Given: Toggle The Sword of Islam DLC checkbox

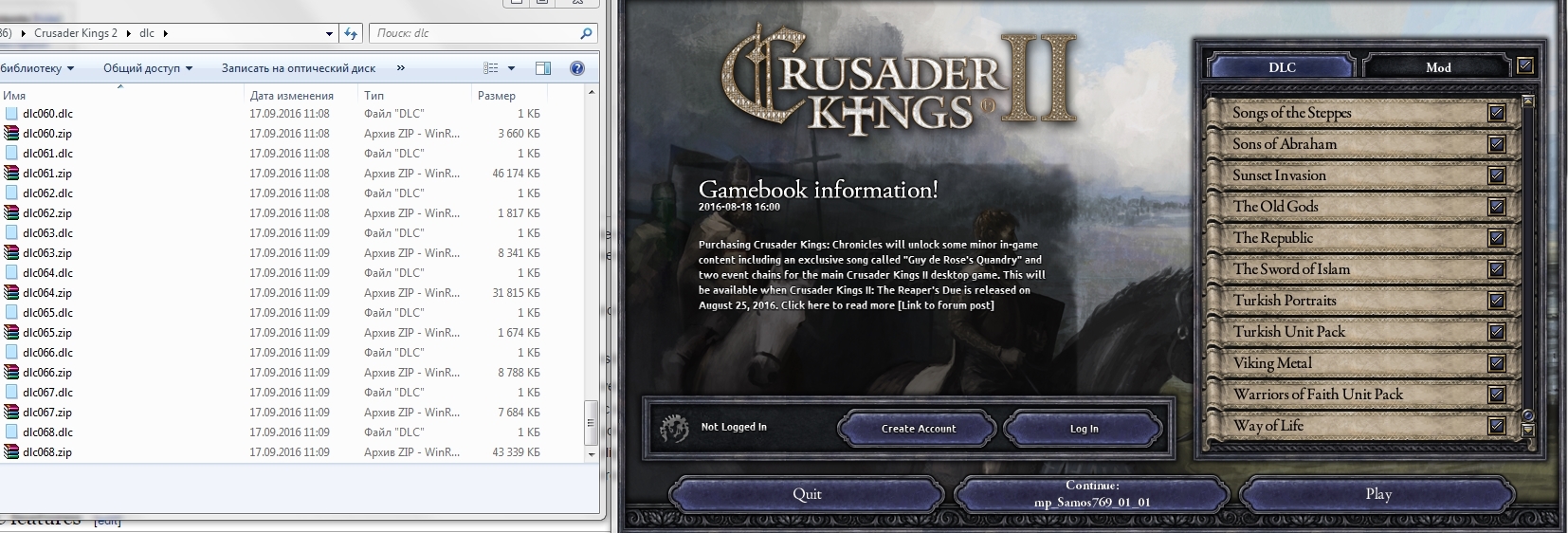Looking at the screenshot, I should 1497,269.
